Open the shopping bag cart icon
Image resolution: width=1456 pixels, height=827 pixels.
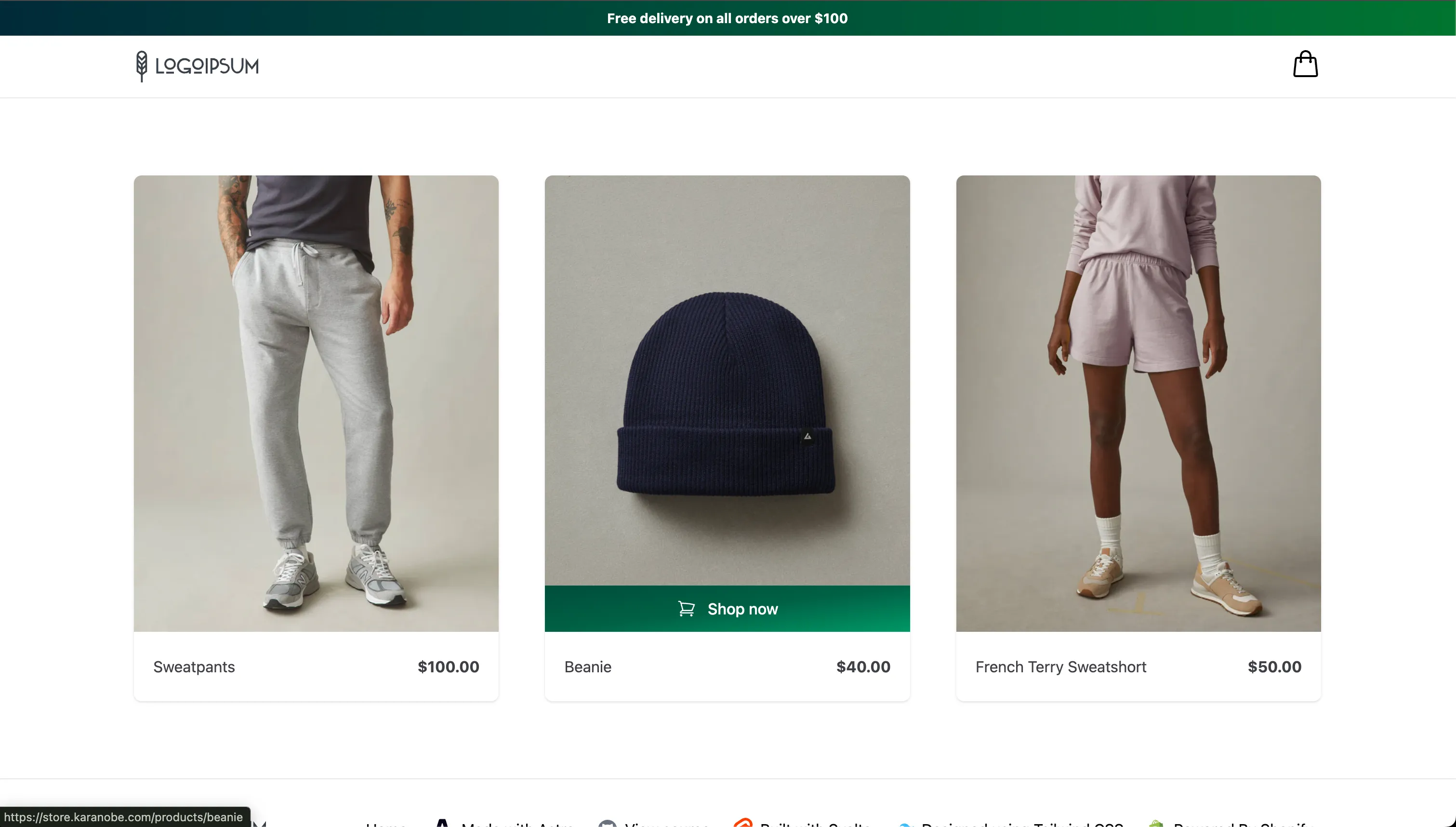1305,64
